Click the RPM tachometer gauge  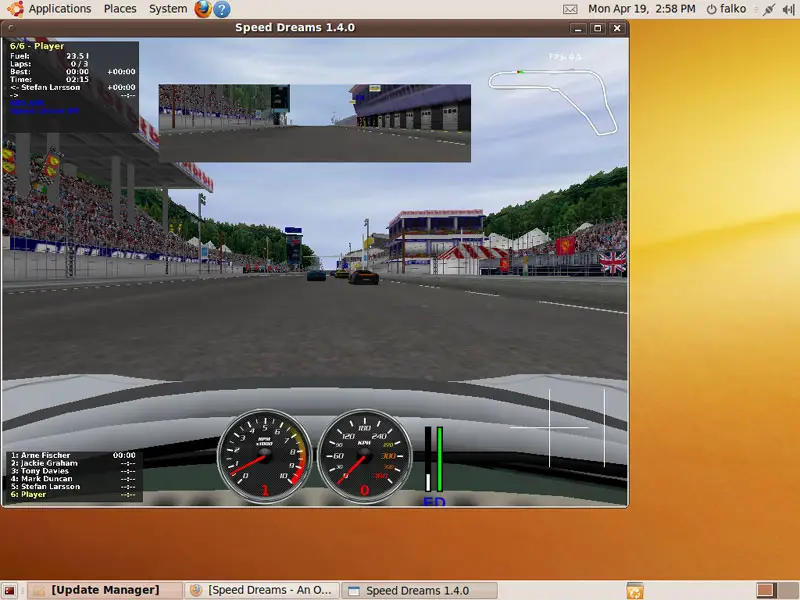pyautogui.click(x=264, y=456)
